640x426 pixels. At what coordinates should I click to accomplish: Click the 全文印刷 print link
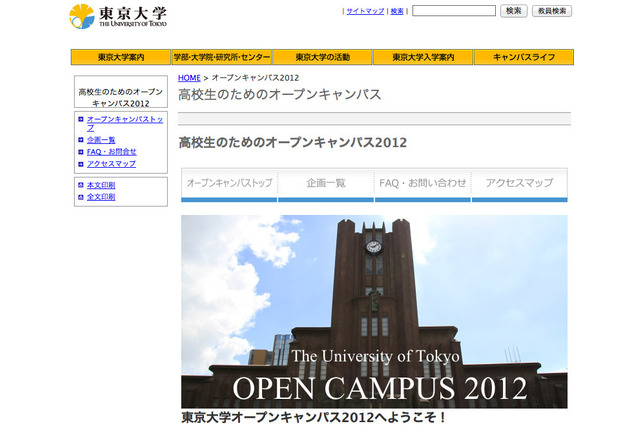point(101,197)
